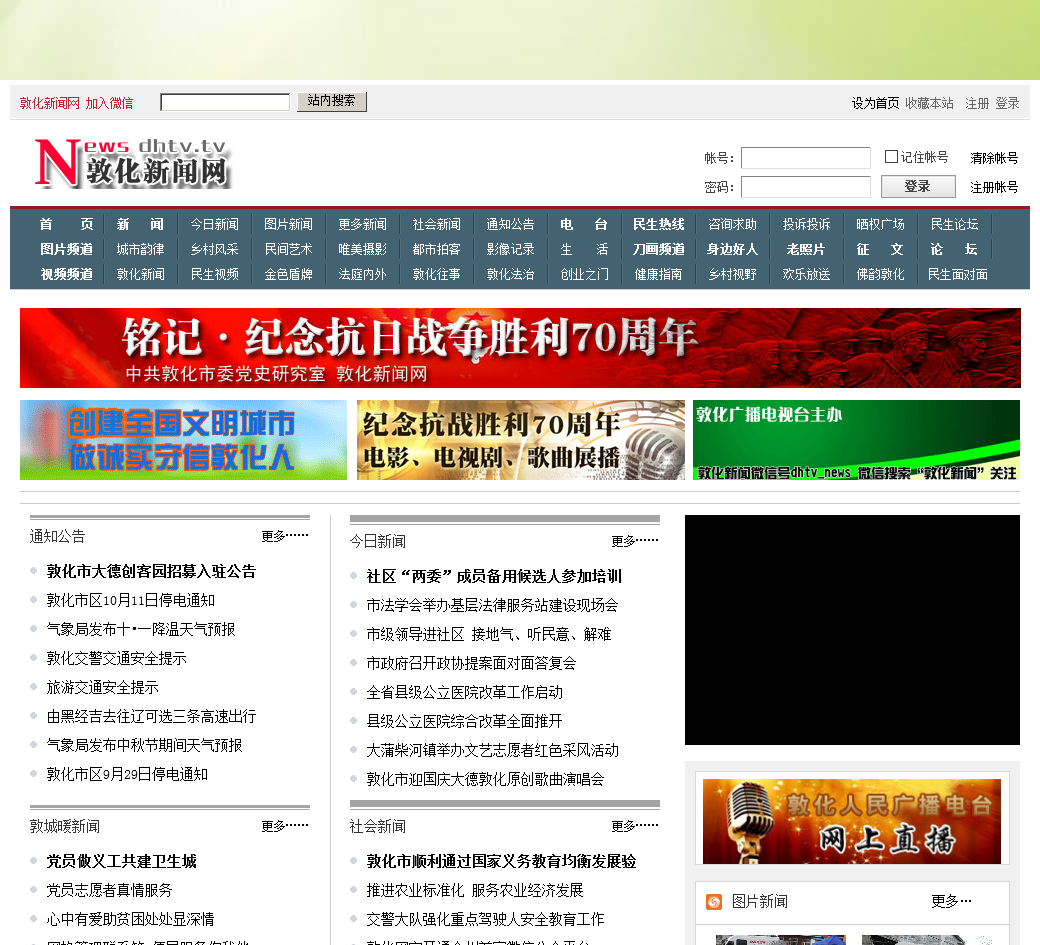Image resolution: width=1040 pixels, height=945 pixels.
Task: Open 敦化市大德创客园招募入驻公告
Action: point(151,571)
